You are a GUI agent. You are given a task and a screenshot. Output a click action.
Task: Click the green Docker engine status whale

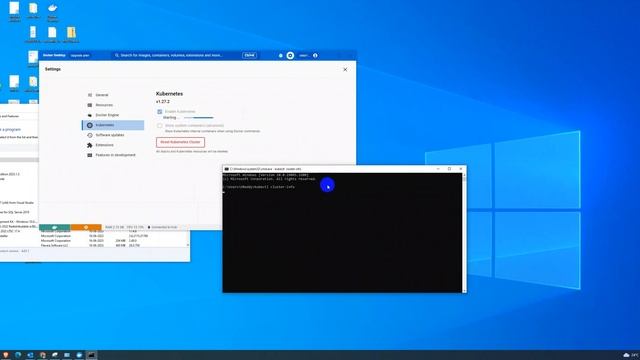click(x=55, y=227)
